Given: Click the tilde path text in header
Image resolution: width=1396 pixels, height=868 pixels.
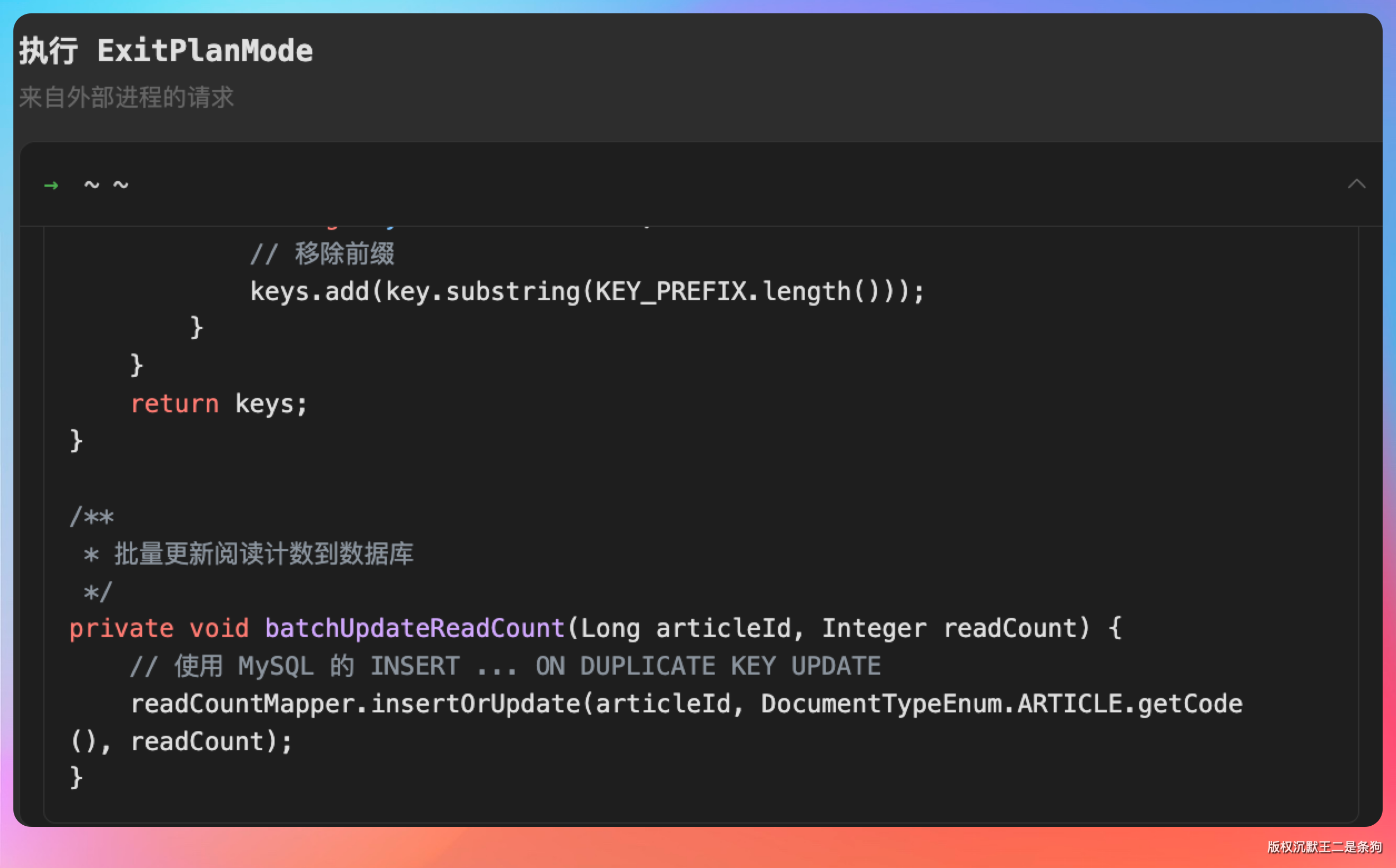Looking at the screenshot, I should [x=106, y=185].
